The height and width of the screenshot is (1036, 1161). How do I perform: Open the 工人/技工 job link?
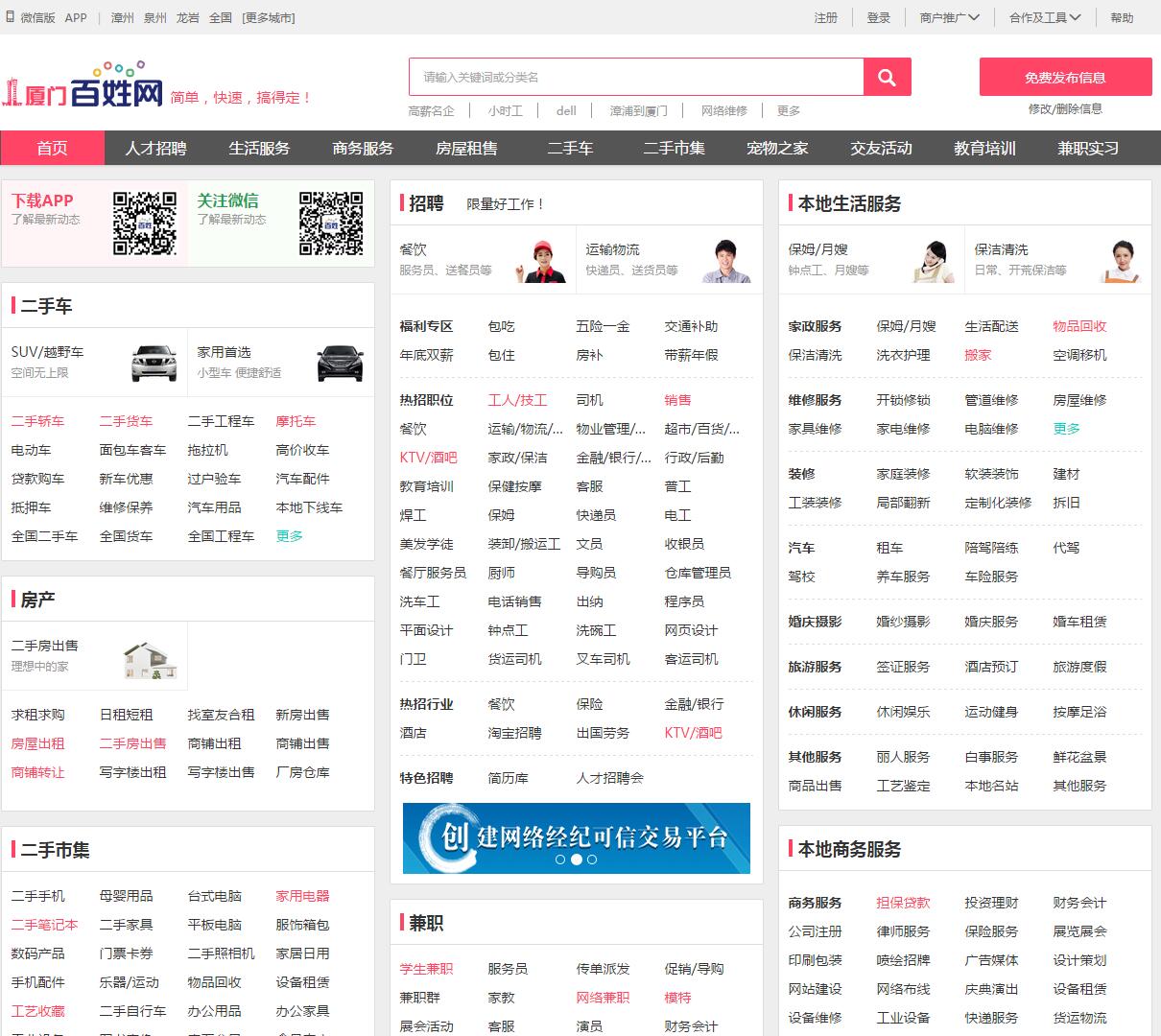point(518,400)
